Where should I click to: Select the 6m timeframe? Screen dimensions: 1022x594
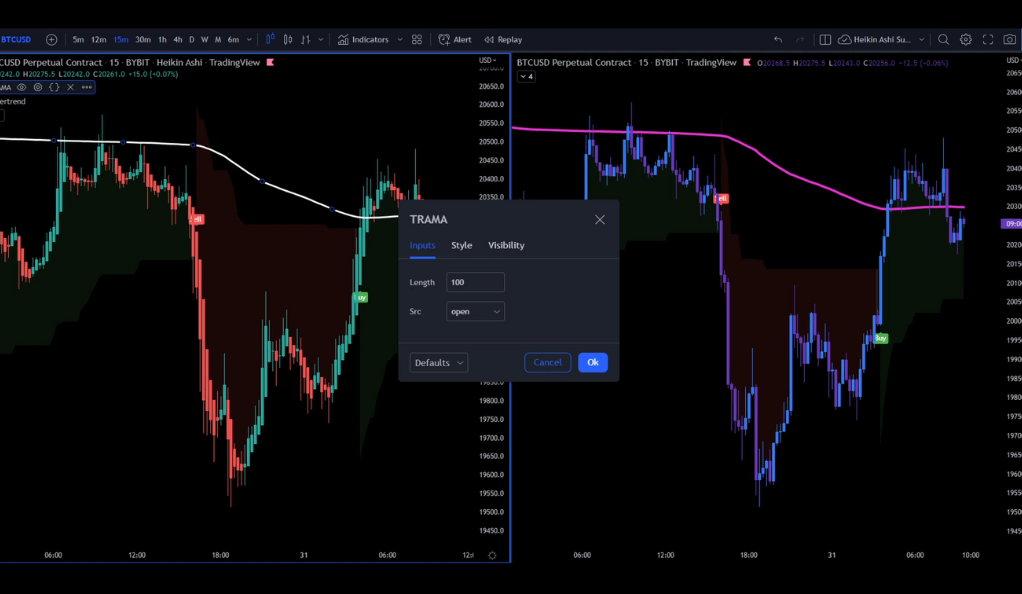click(233, 40)
